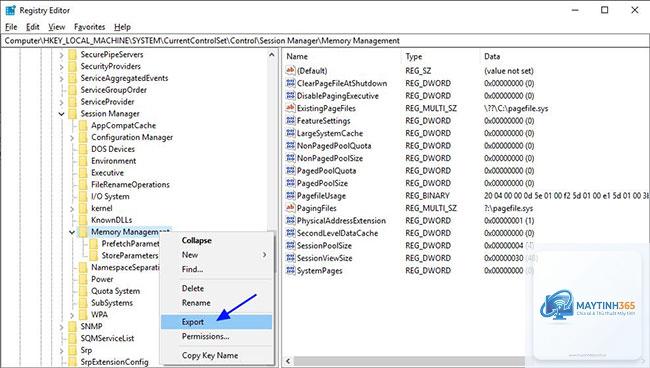Screen dimensions: 650x368
Task: Select the SQMServiceList key
Action: (107, 338)
